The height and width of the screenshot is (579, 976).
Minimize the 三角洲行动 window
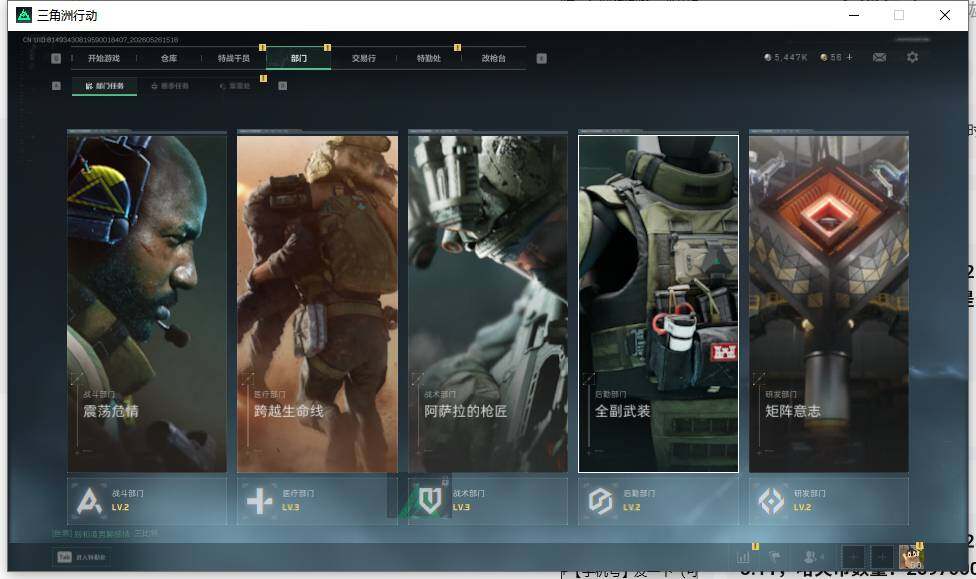854,15
